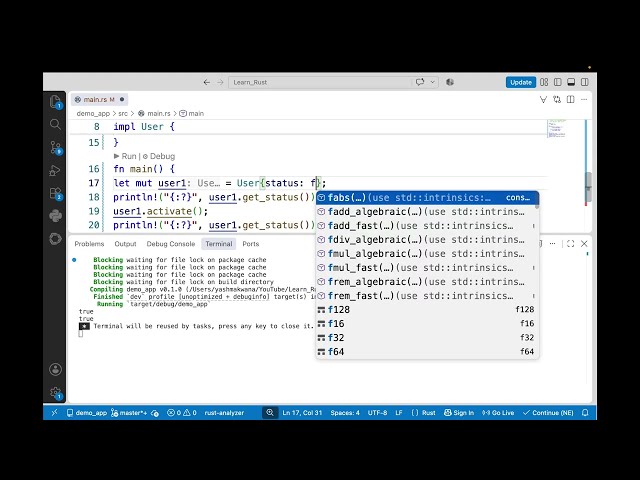Switch to the Ports panel tab
The width and height of the screenshot is (640, 480).
click(251, 244)
